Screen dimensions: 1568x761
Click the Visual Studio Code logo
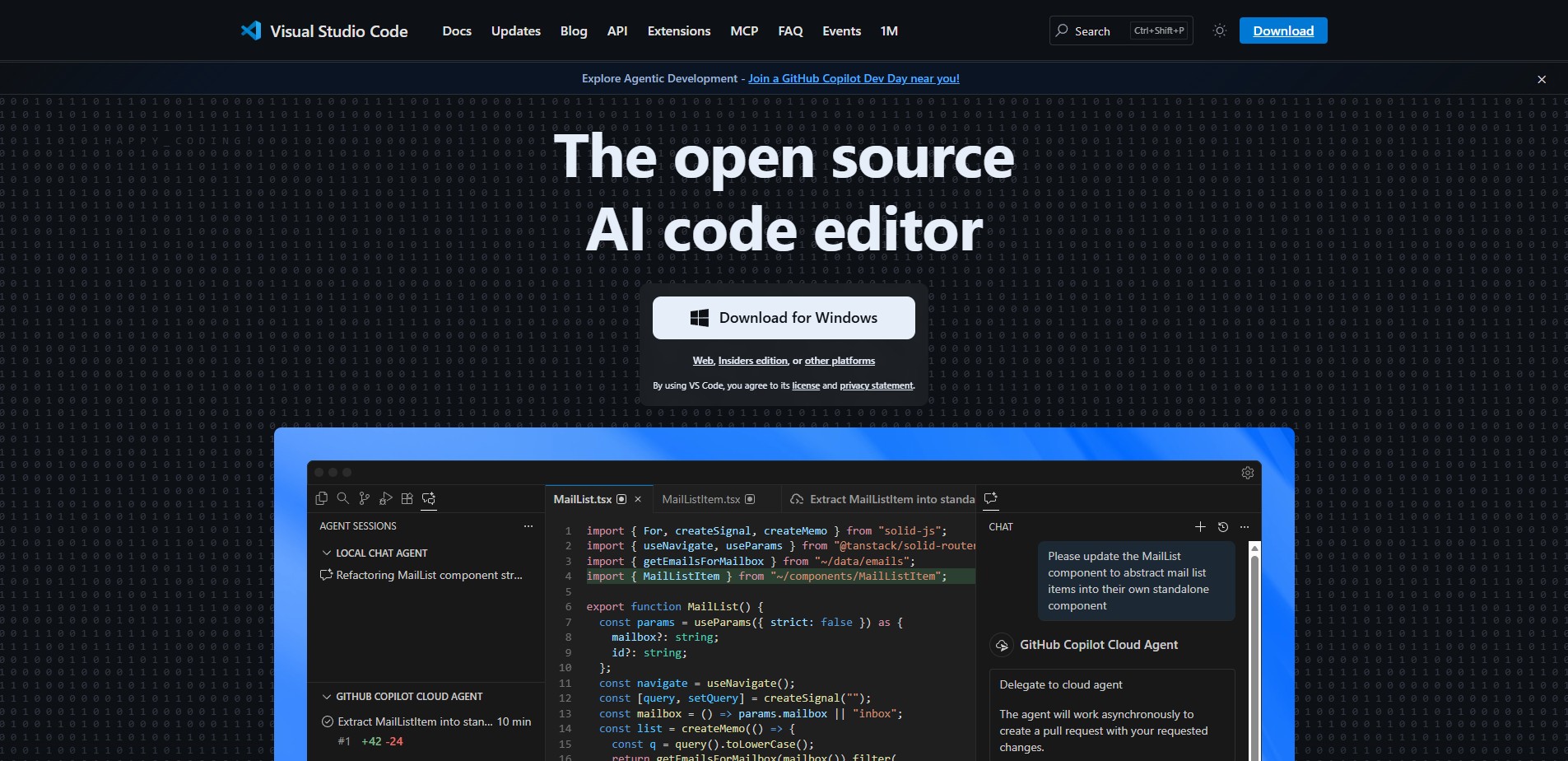point(251,31)
